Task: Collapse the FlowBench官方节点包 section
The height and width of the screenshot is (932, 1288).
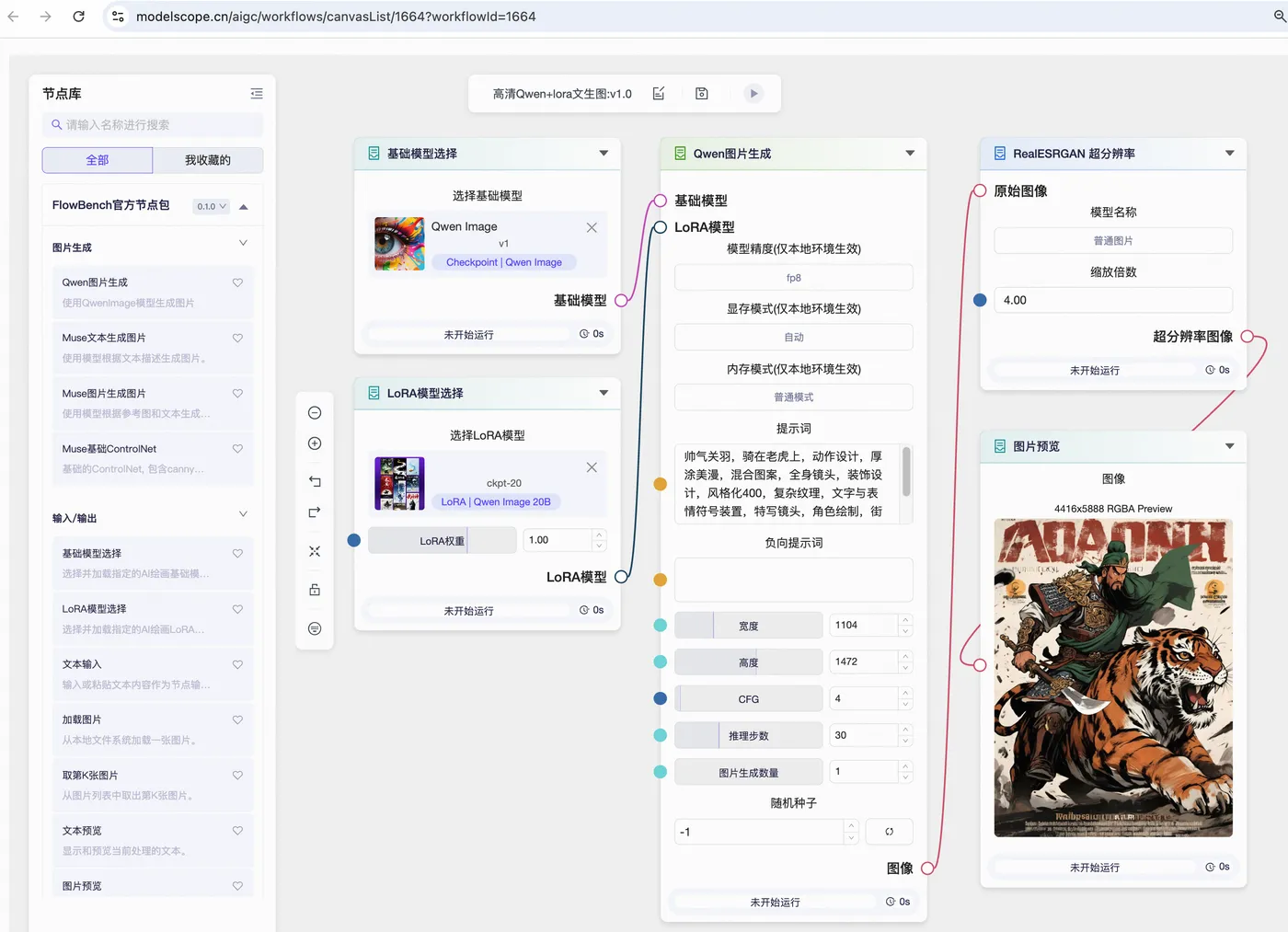Action: [244, 206]
